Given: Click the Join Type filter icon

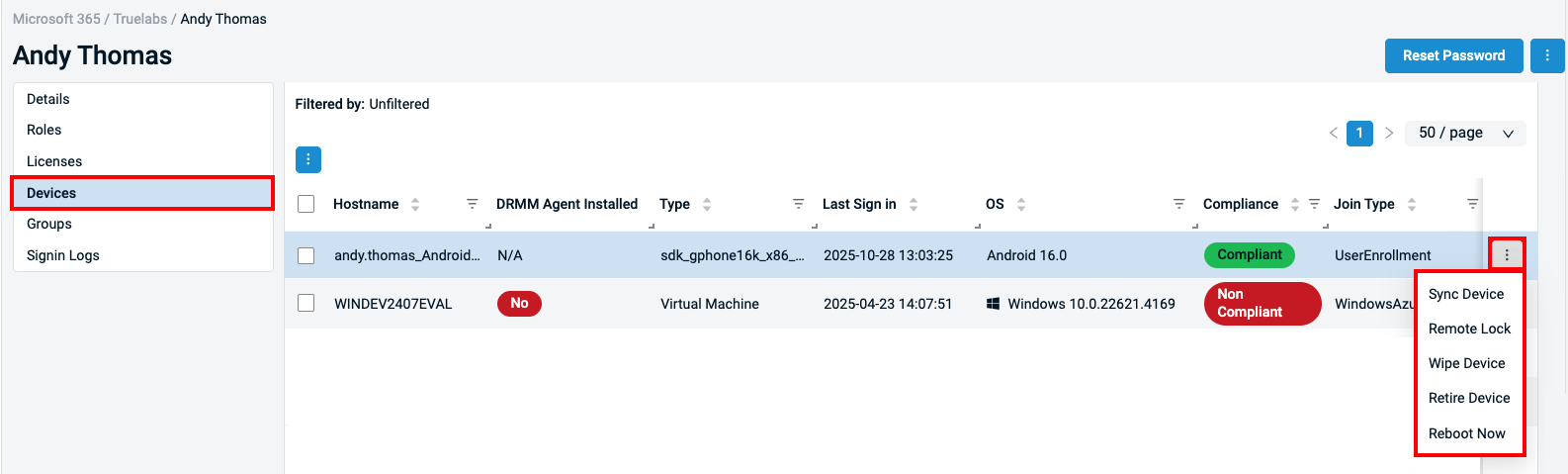Looking at the screenshot, I should pyautogui.click(x=1472, y=204).
